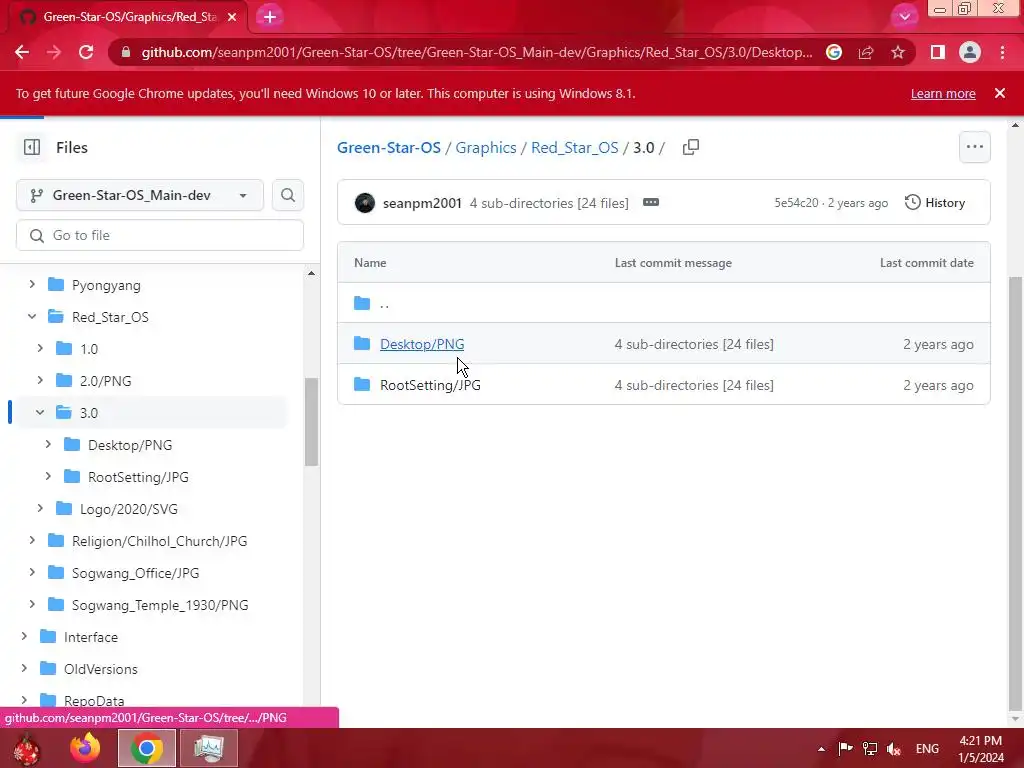
Task: Go back with the browser back arrow
Action: [x=22, y=52]
